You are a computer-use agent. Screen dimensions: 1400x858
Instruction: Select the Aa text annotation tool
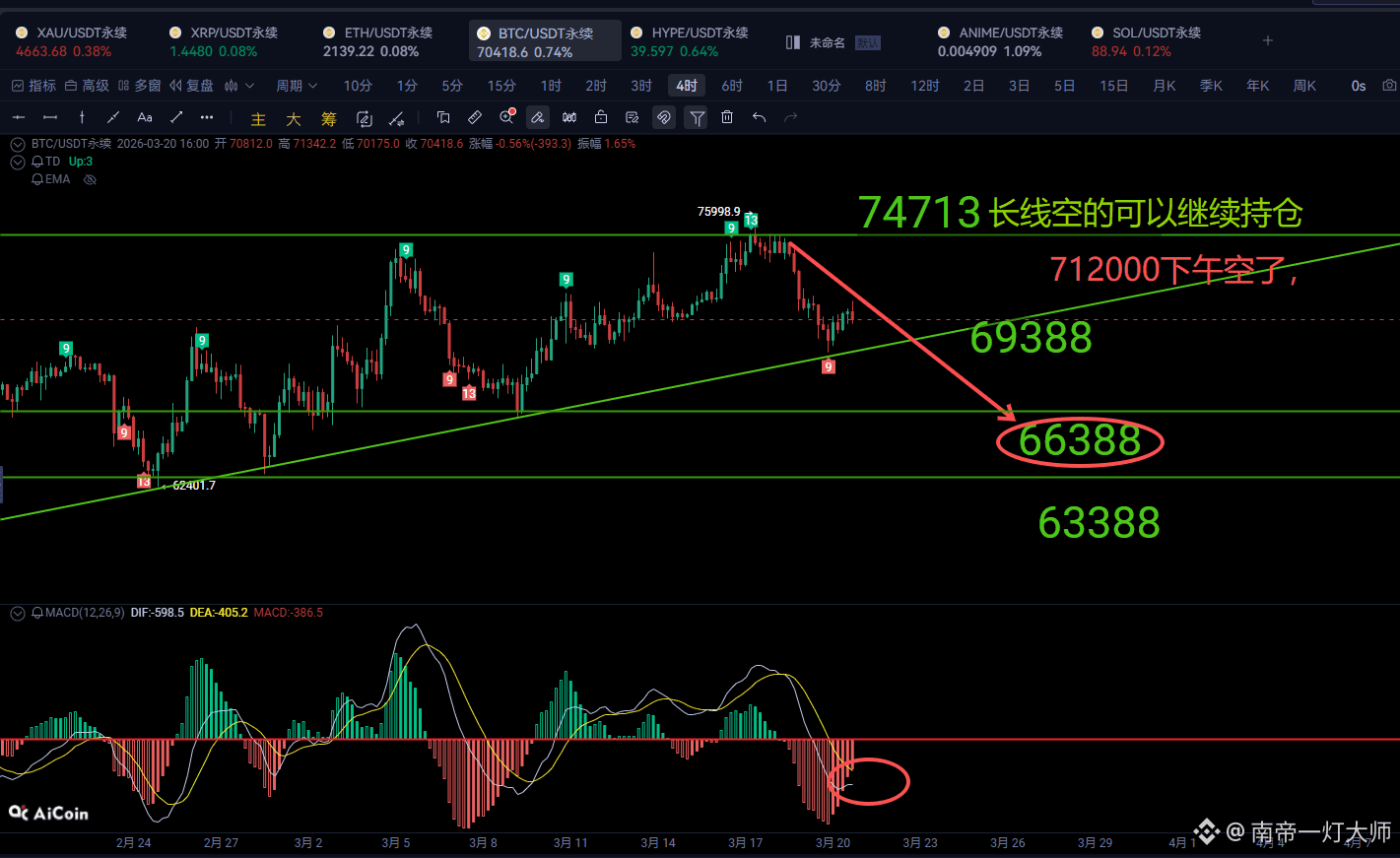tap(145, 117)
